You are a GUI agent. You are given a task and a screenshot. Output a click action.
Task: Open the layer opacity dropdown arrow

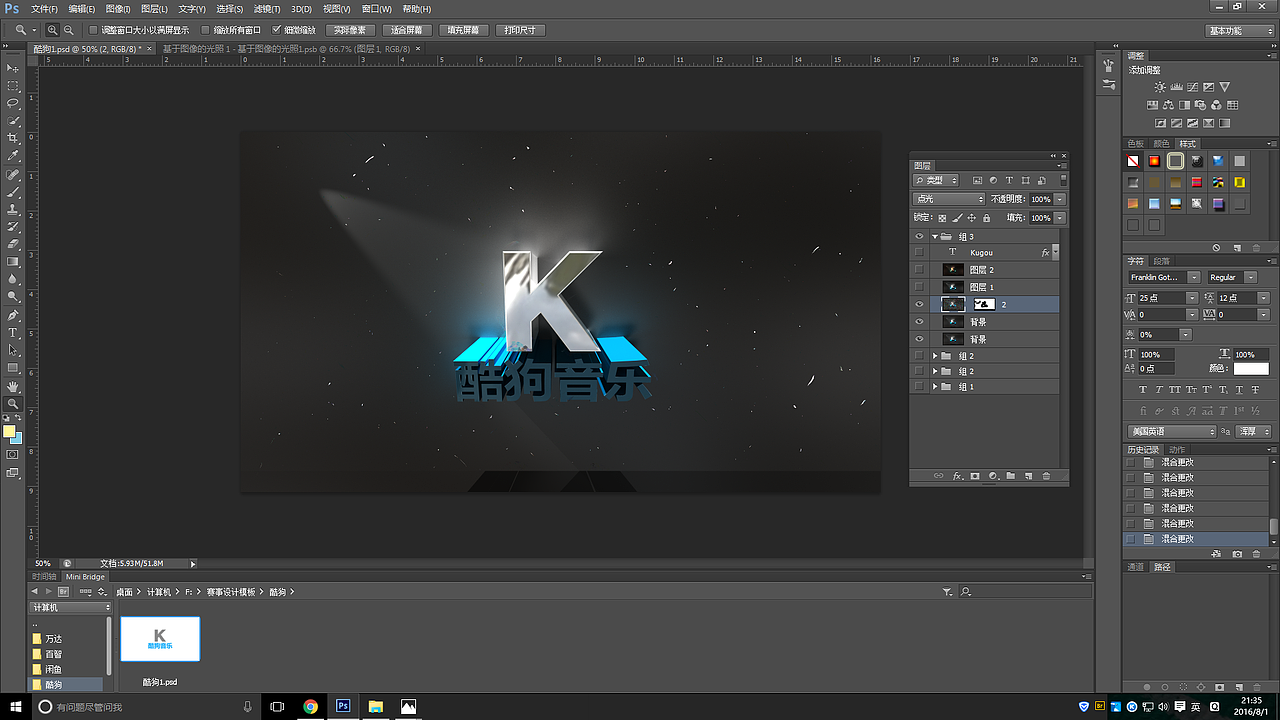1060,199
